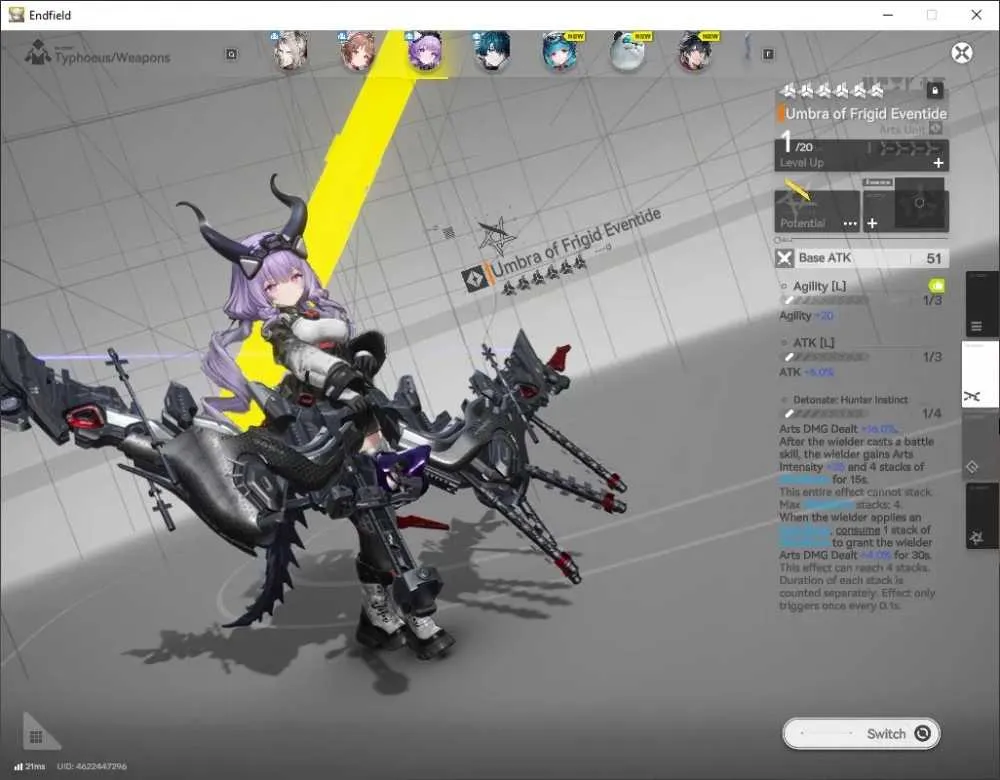Viewport: 1000px width, 780px height.
Task: Select the white bear NEW operator portrait
Action: (x=628, y=51)
